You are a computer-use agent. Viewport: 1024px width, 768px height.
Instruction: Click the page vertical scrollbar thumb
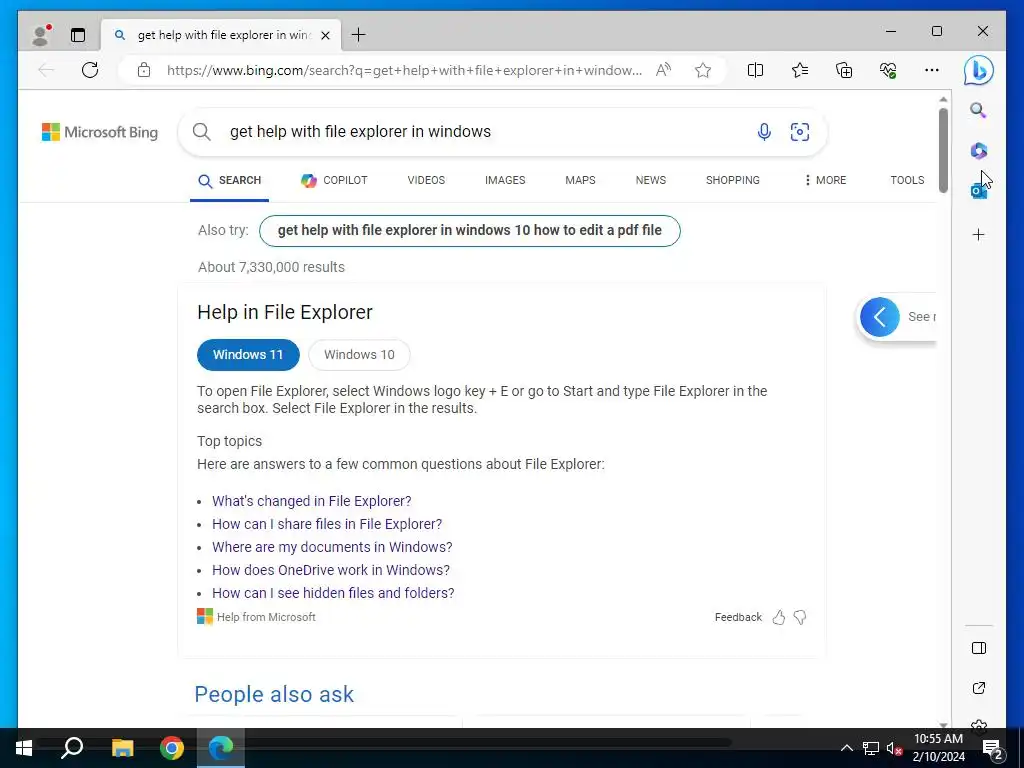coord(943,150)
